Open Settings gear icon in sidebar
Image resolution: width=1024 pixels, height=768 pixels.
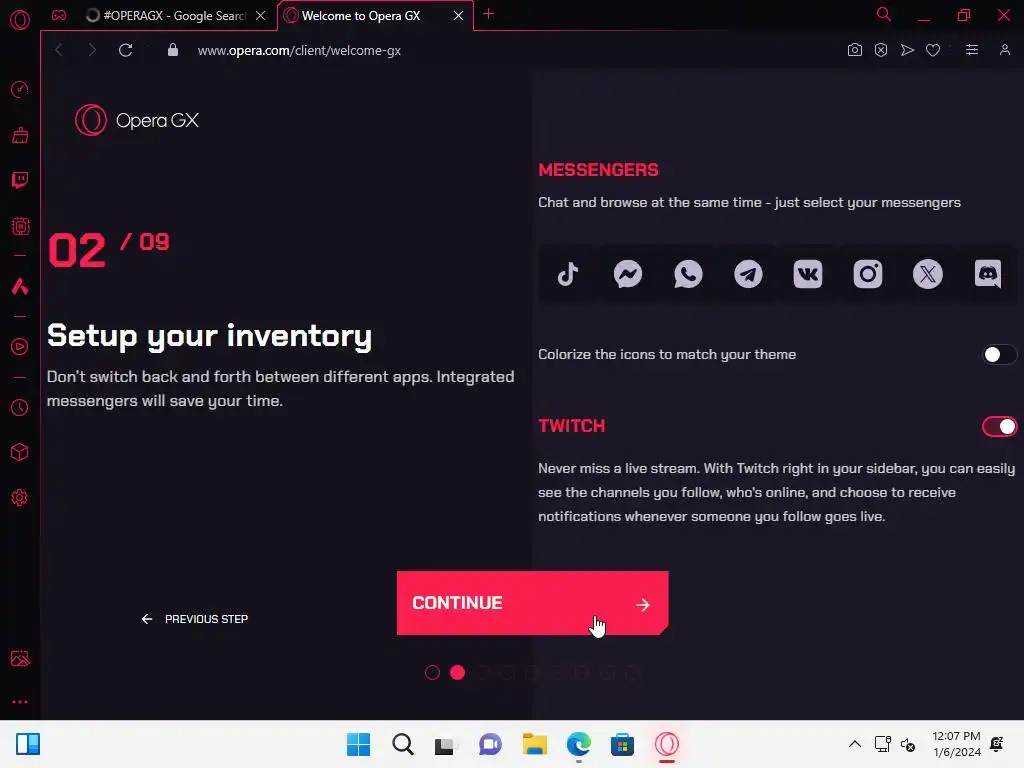[20, 498]
